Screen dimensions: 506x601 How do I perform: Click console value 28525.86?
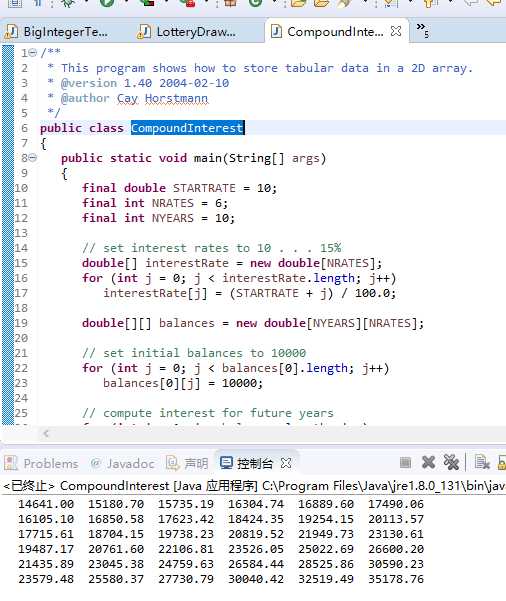click(x=326, y=564)
